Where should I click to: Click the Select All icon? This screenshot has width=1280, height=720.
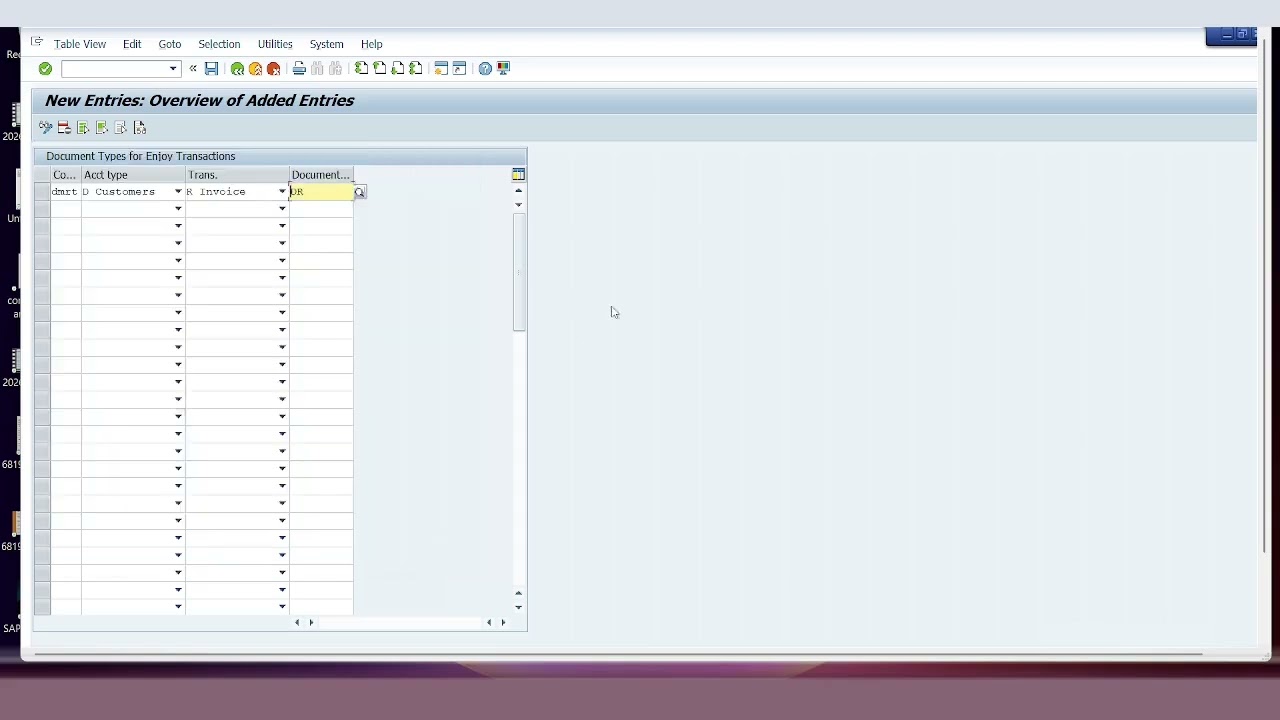pos(83,128)
